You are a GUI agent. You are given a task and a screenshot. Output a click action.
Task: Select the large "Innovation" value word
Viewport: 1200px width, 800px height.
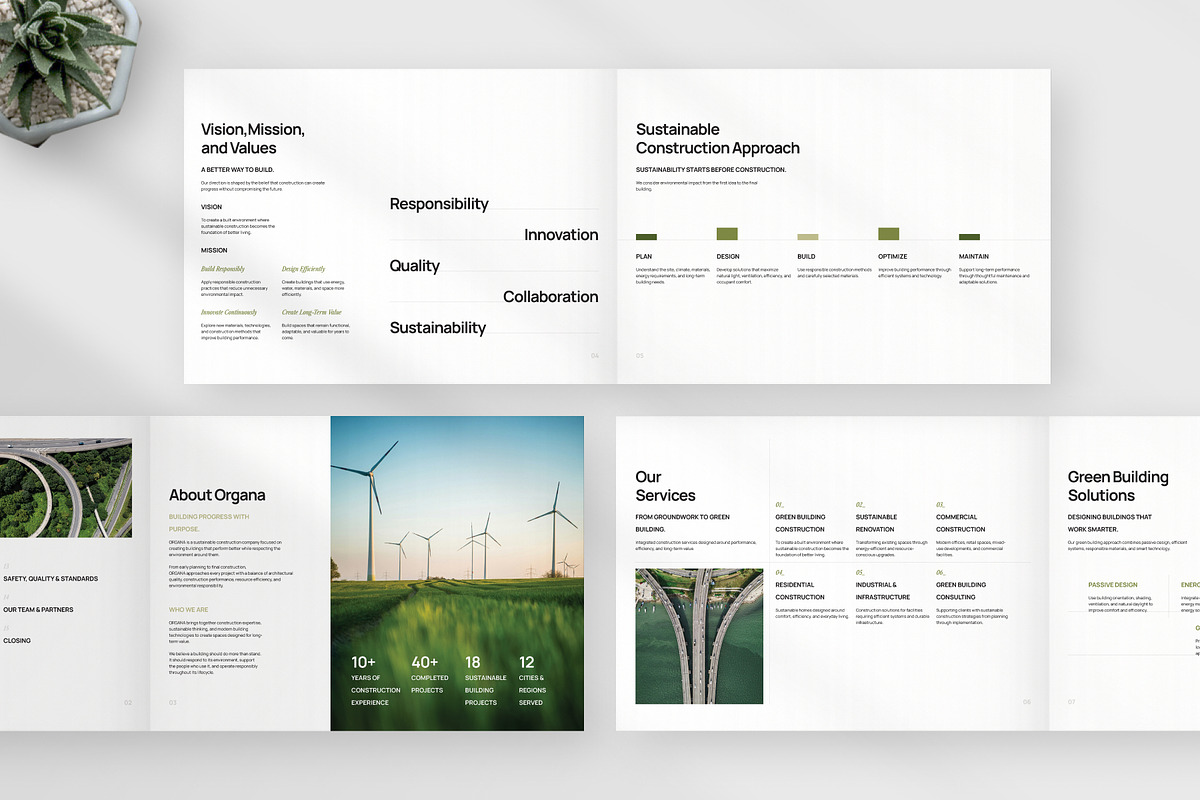pos(561,235)
